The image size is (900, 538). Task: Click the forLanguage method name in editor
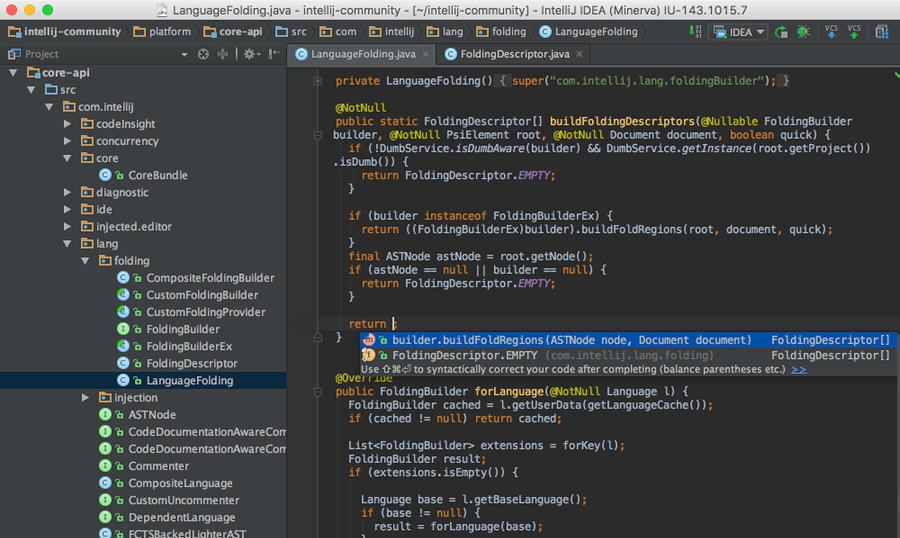[509, 392]
